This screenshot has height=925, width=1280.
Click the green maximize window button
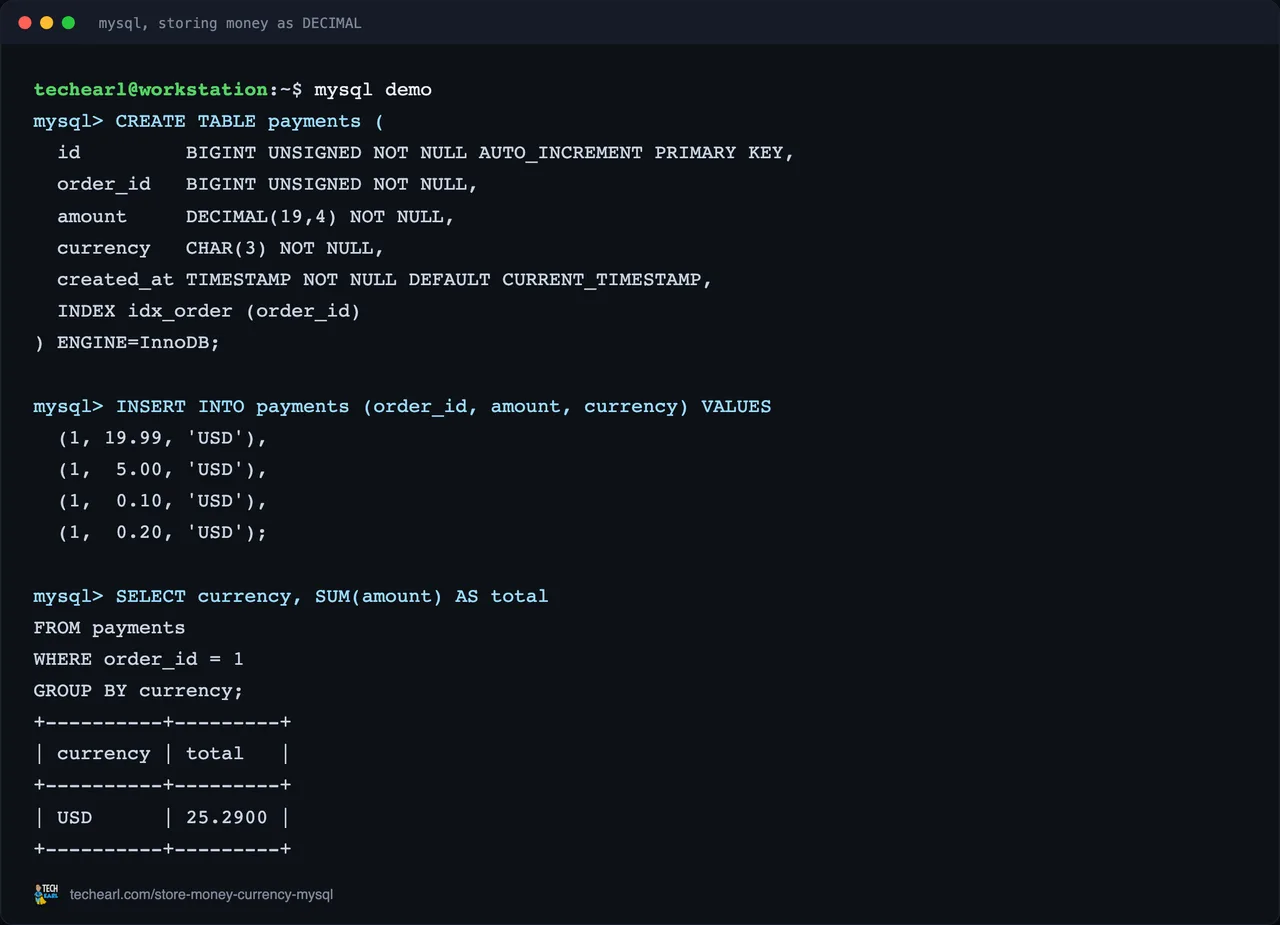tap(68, 22)
